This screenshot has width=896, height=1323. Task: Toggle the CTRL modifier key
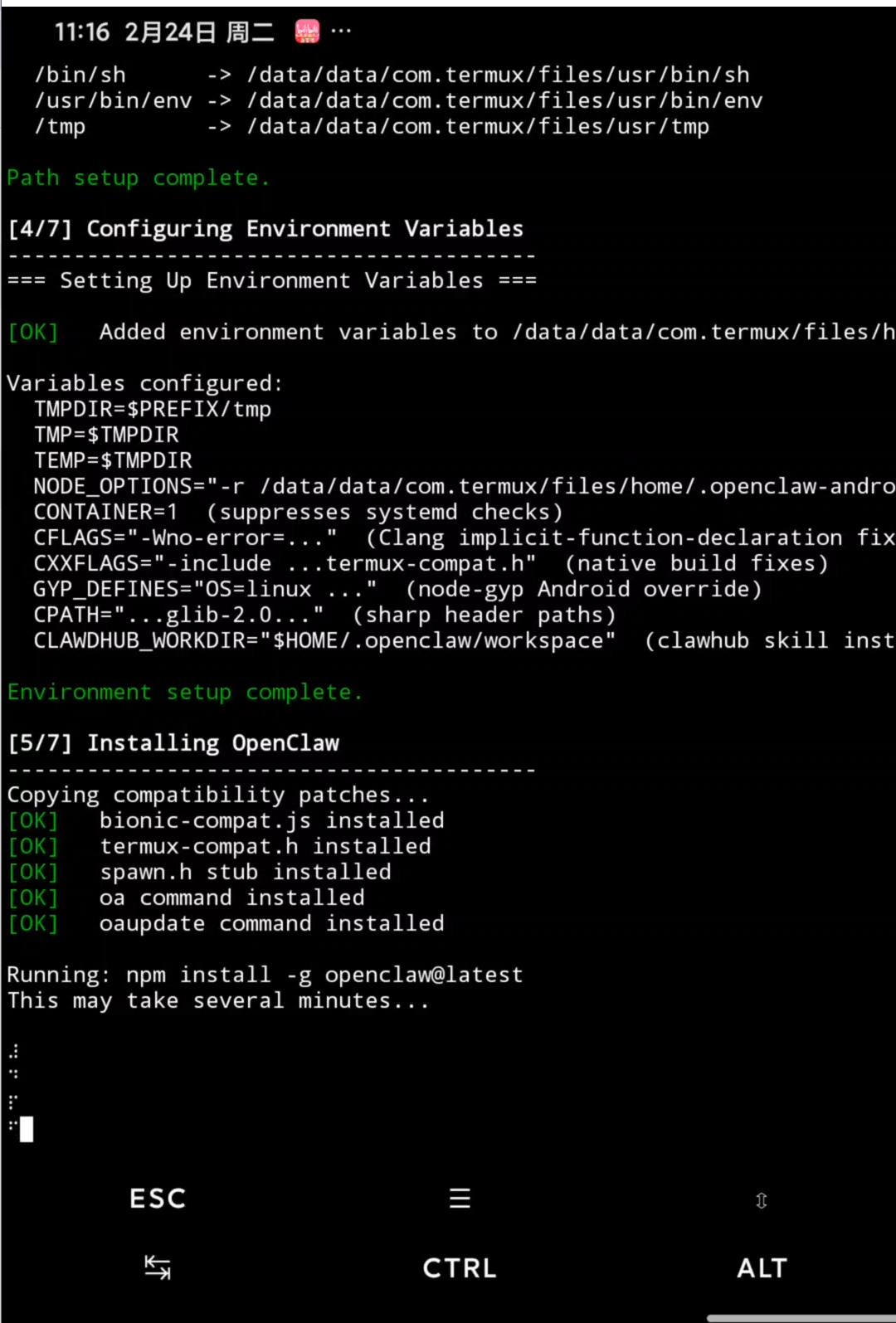click(x=460, y=1267)
